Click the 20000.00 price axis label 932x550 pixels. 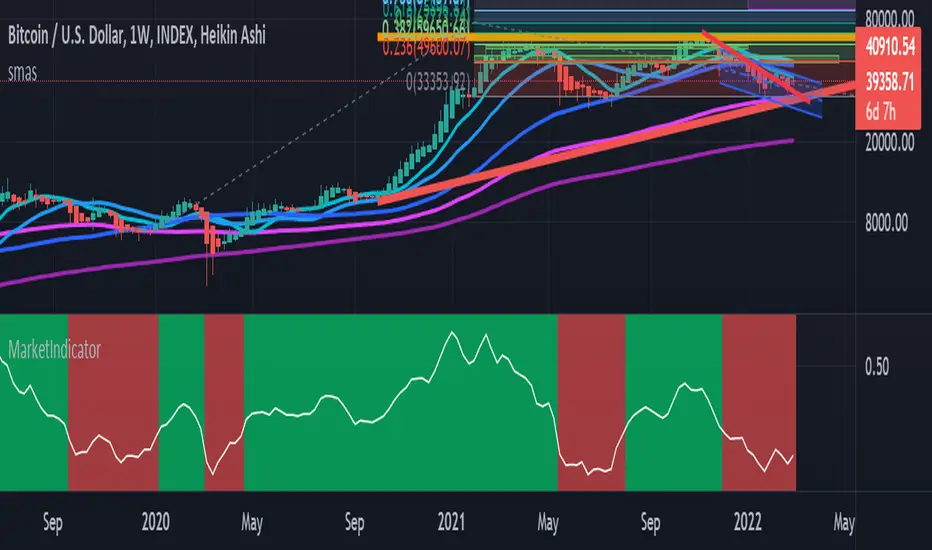click(x=889, y=142)
